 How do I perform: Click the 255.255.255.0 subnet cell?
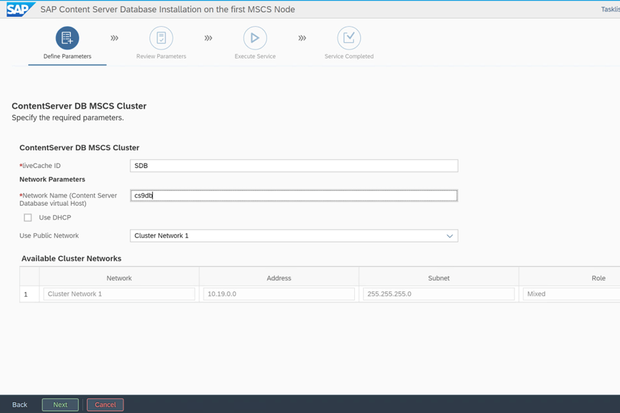439,294
